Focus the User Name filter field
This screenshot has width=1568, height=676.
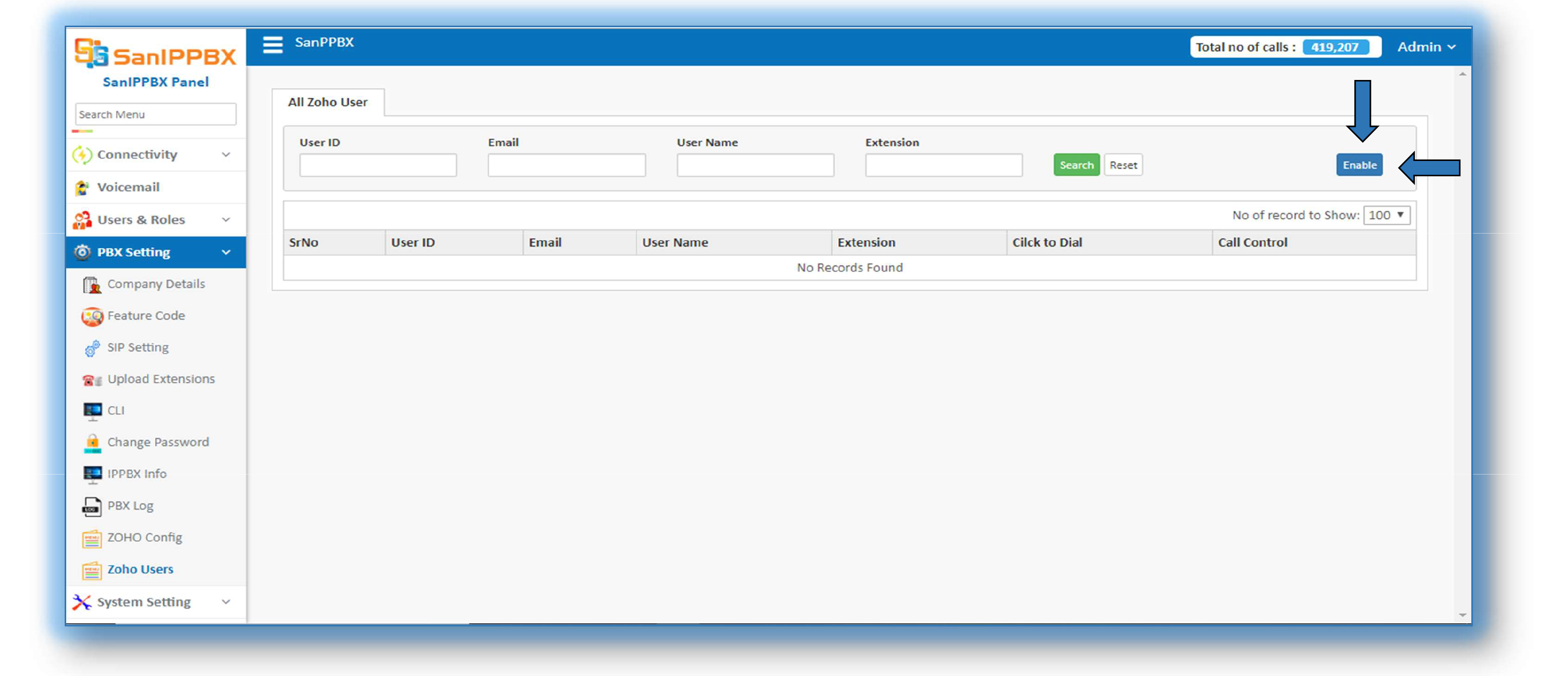click(x=755, y=165)
